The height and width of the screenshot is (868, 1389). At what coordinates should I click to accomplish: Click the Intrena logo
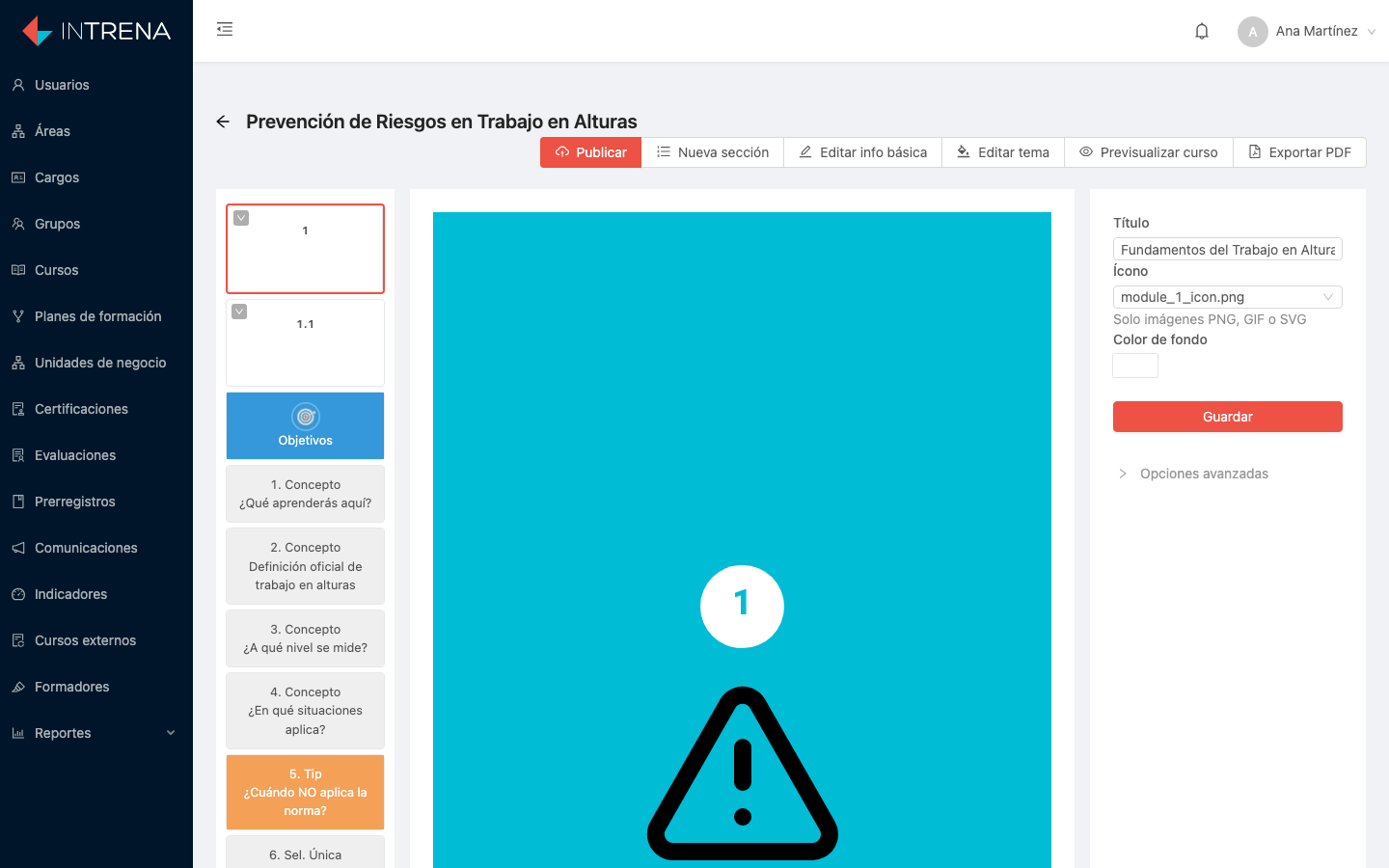coord(96,31)
